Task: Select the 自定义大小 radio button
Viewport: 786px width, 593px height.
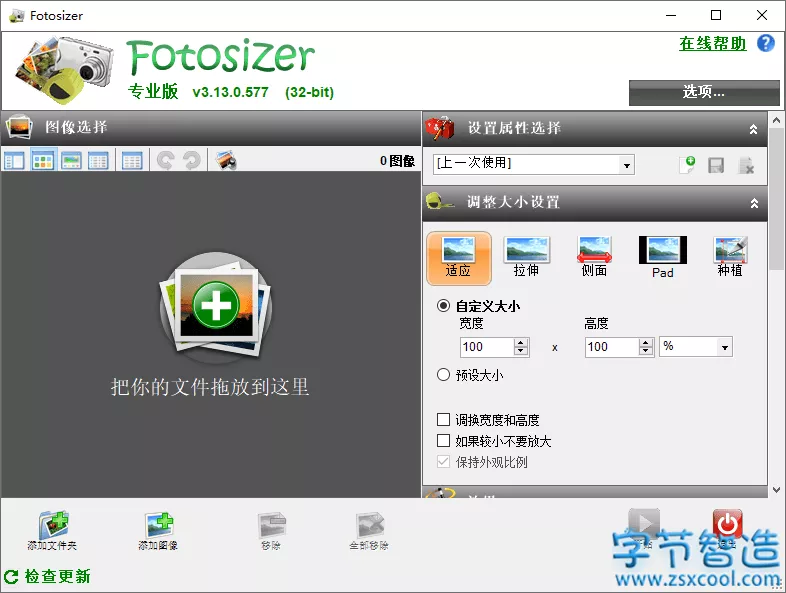Action: point(443,305)
